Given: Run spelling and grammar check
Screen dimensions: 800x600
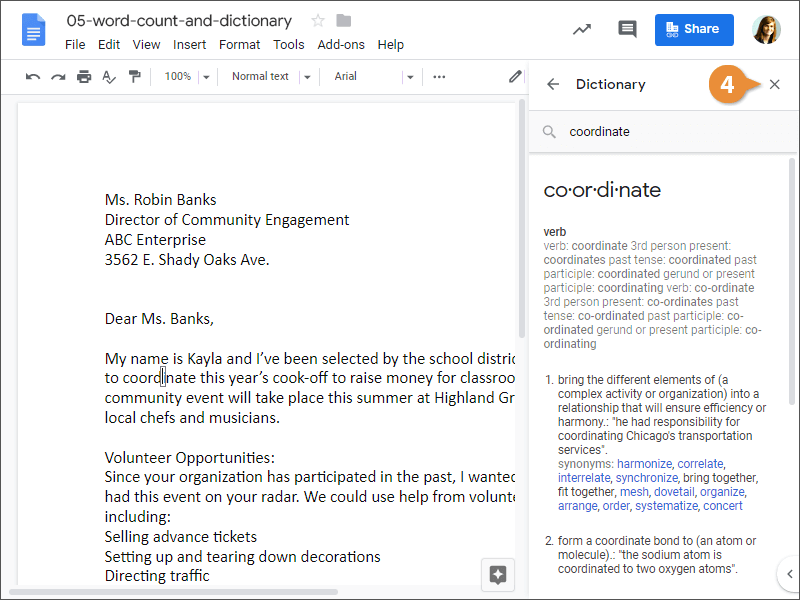Looking at the screenshot, I should tap(109, 76).
